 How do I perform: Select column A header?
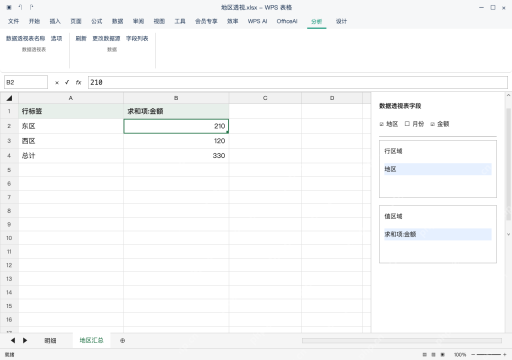pos(71,98)
